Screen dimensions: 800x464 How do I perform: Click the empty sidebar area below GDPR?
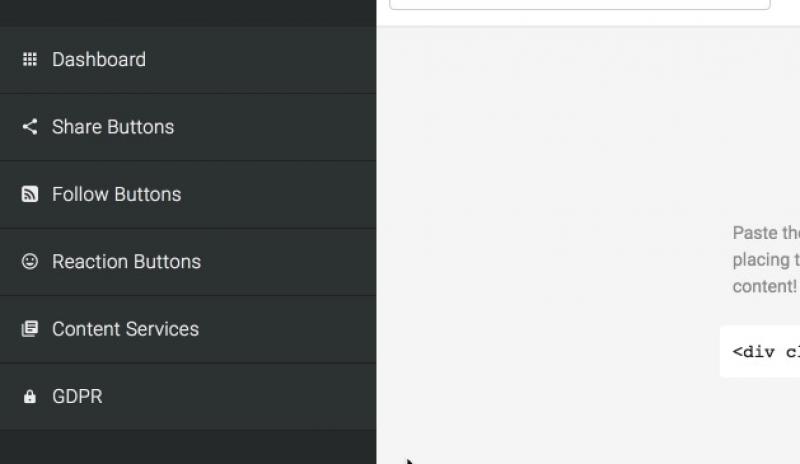pos(188,447)
